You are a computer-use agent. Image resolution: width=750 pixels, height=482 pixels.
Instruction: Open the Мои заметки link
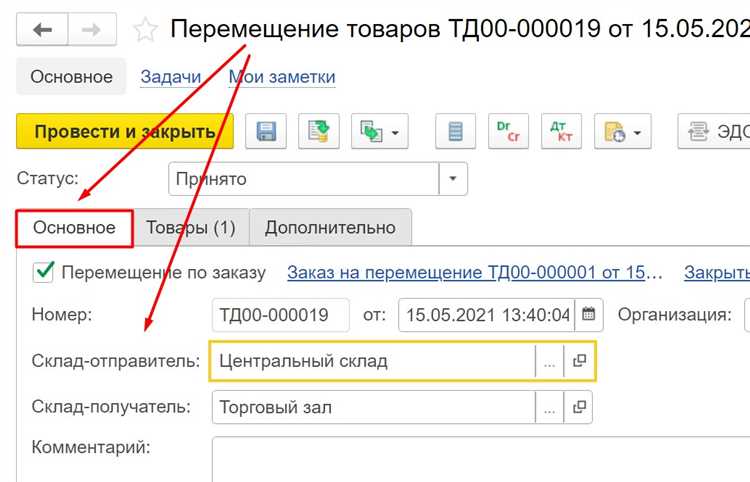(282, 77)
